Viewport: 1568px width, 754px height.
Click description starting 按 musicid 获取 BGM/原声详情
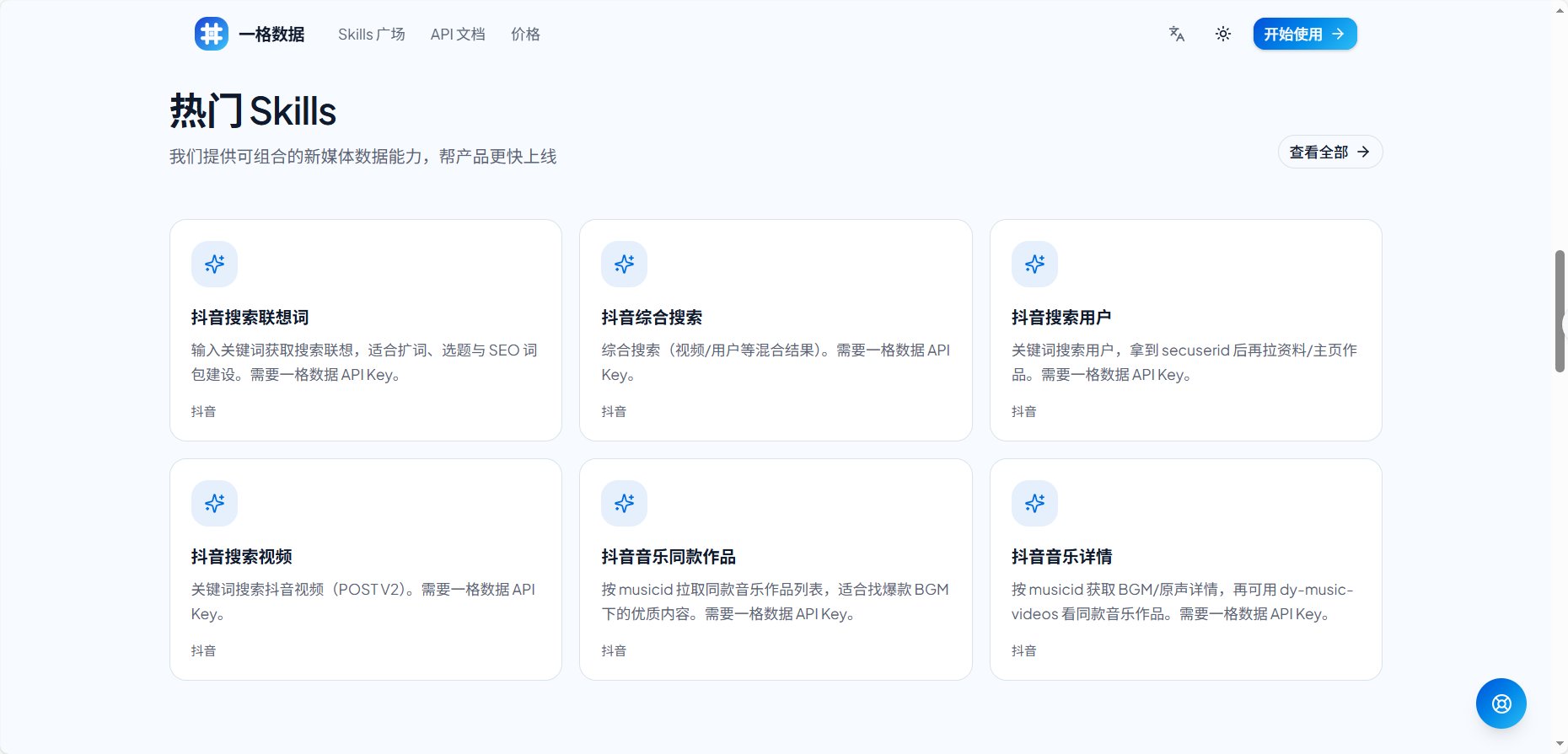[x=1182, y=602]
